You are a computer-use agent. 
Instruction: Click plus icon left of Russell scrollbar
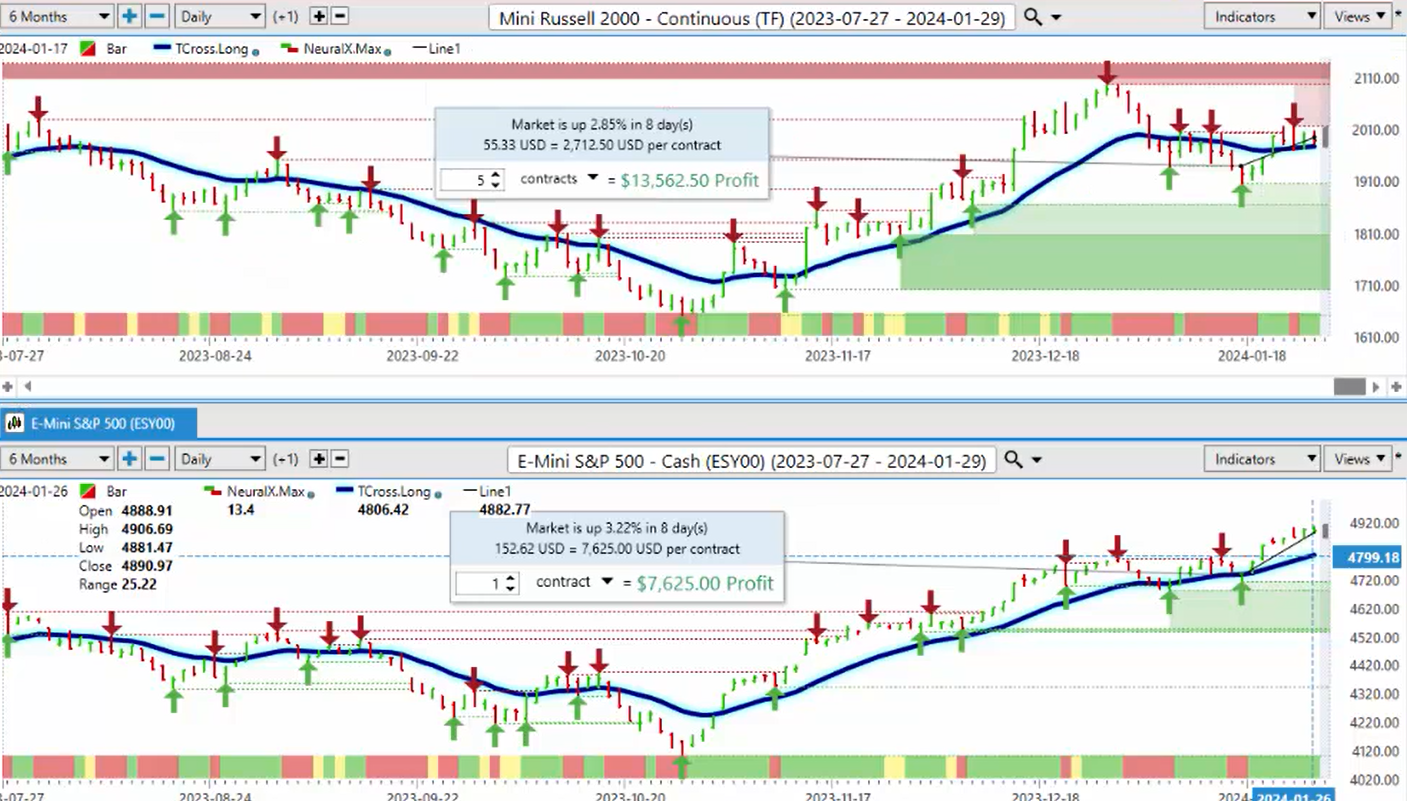coord(8,386)
